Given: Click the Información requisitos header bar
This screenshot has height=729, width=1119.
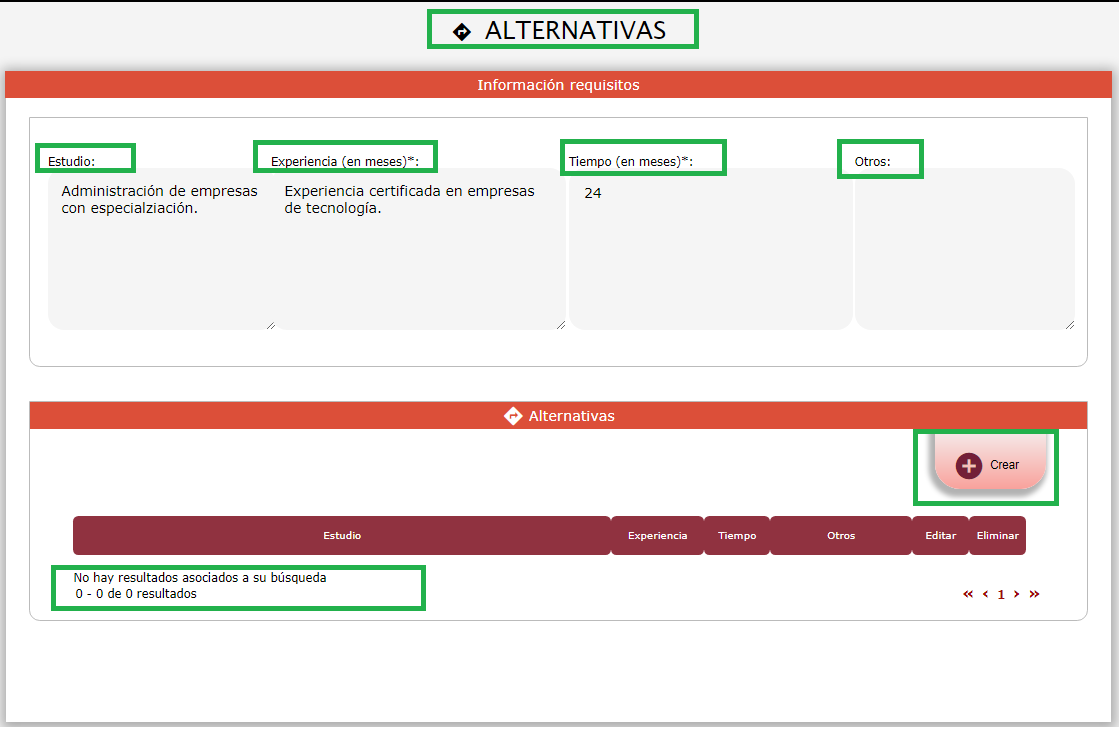Looking at the screenshot, I should (558, 85).
